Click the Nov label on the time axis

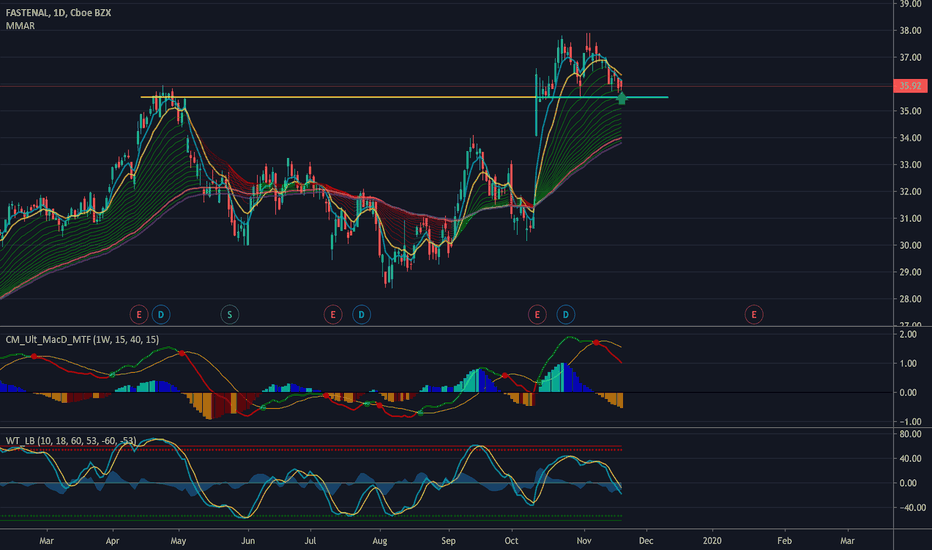tap(584, 540)
